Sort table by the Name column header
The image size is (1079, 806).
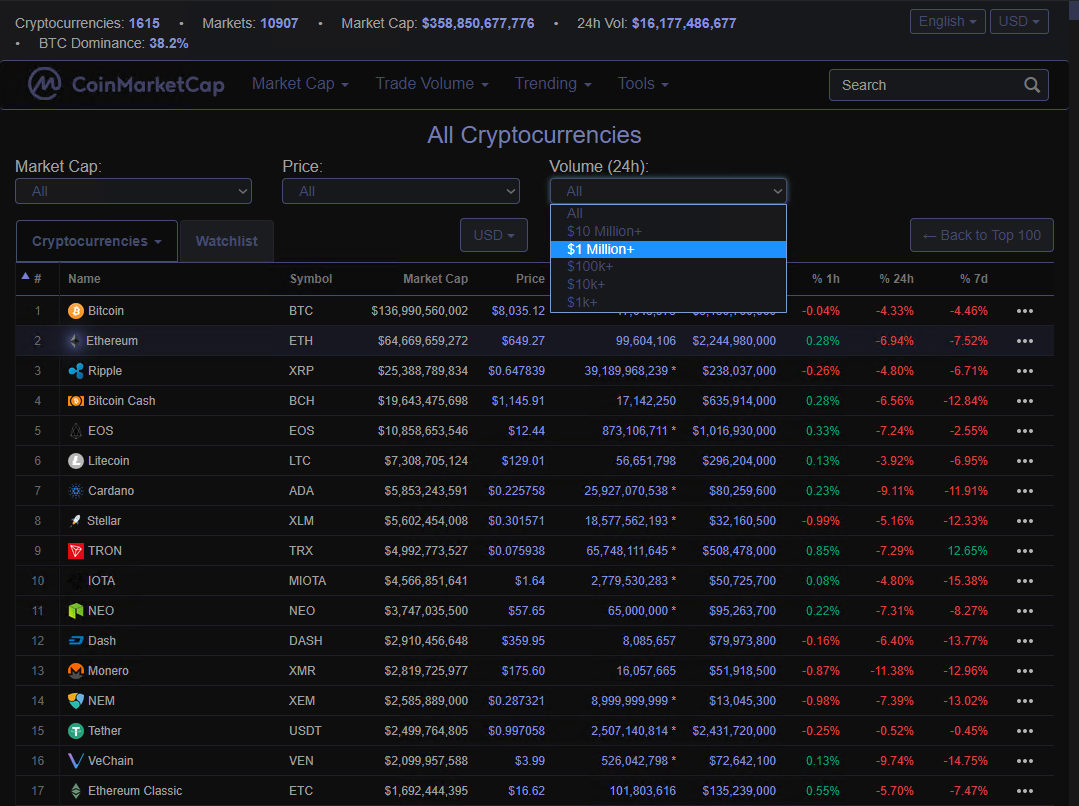click(84, 279)
